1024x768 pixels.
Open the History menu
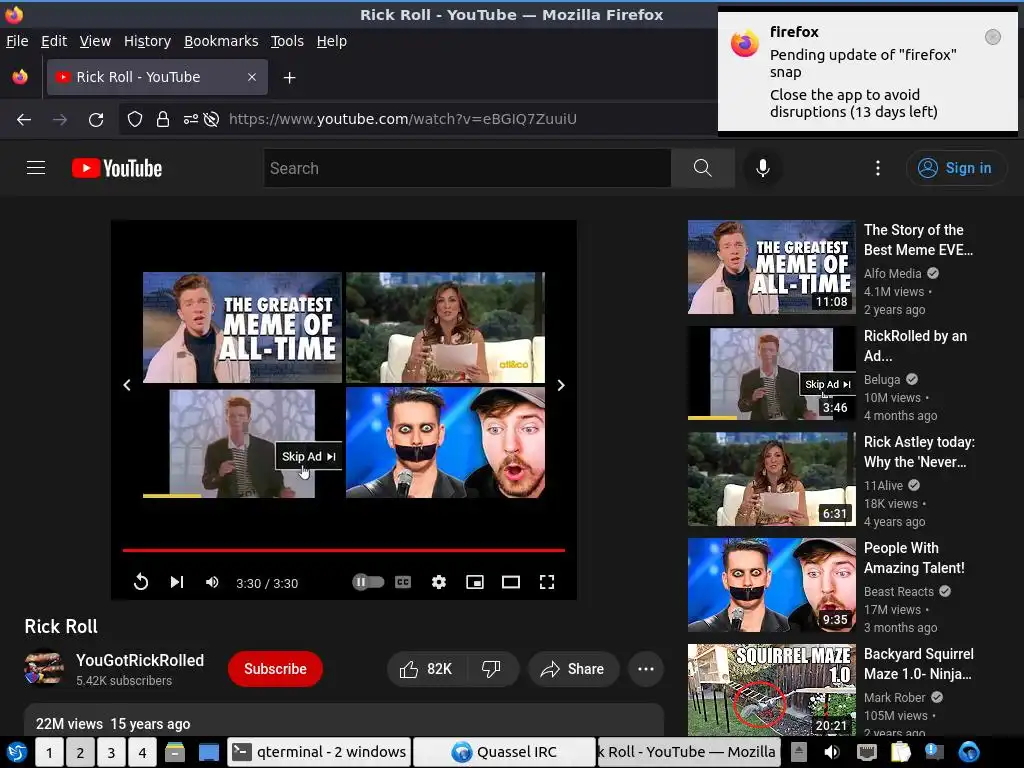coord(148,41)
